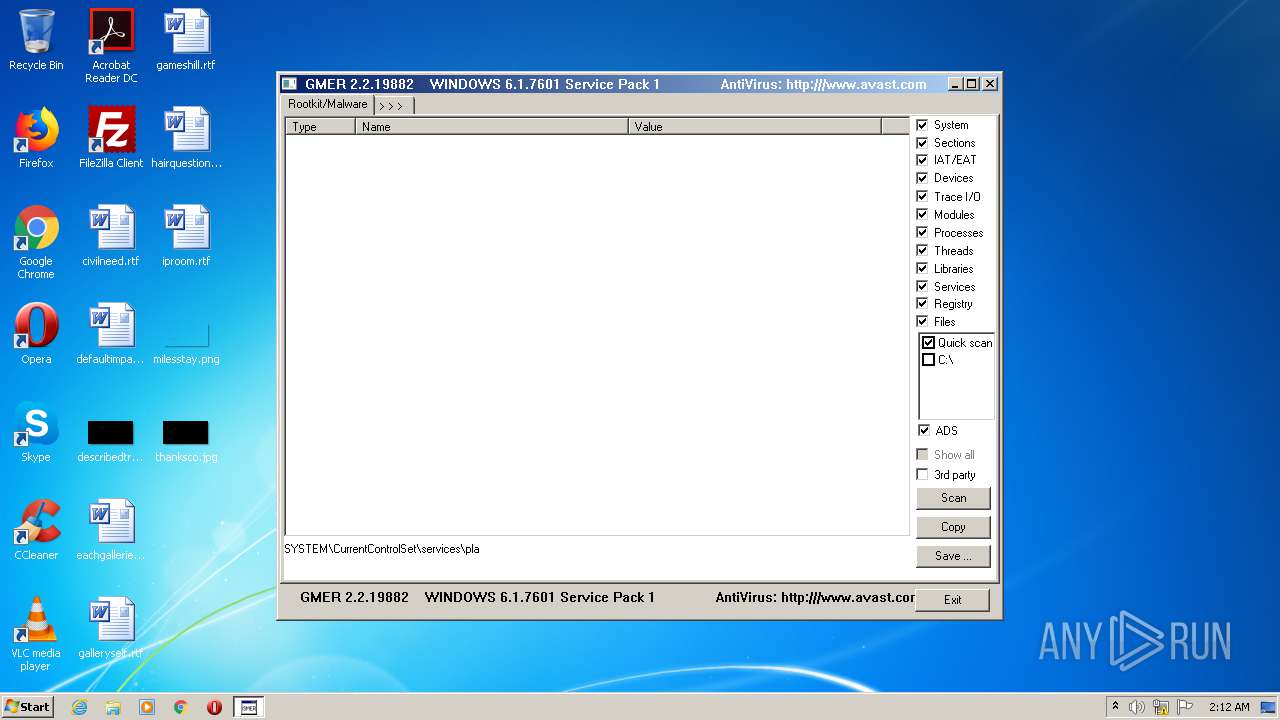Image resolution: width=1280 pixels, height=720 pixels.
Task: Sort by the Type column header
Action: [320, 127]
